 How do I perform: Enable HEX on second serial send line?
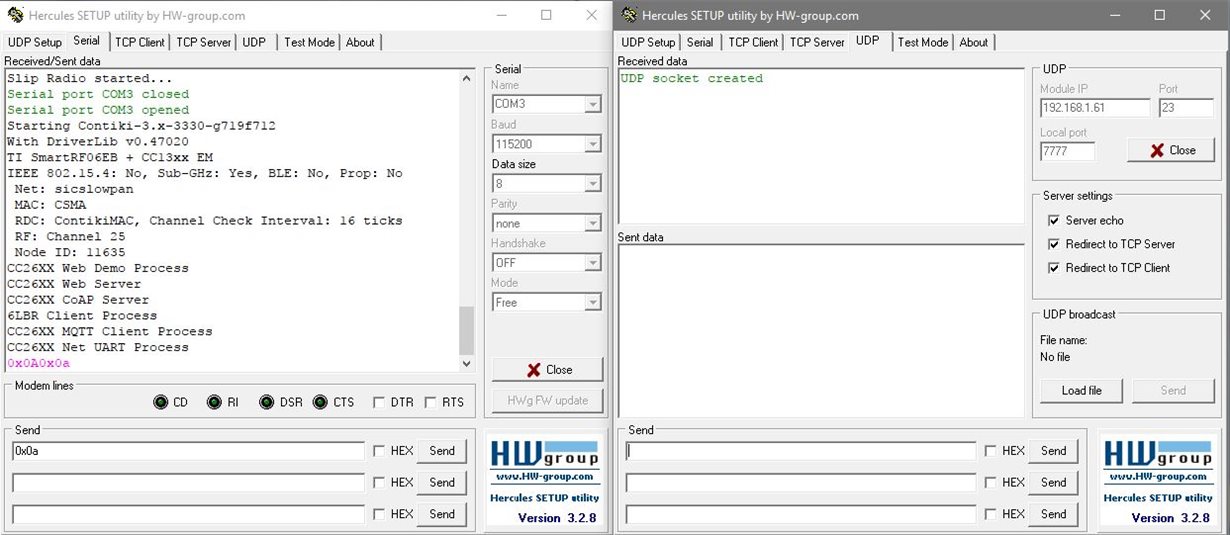point(379,482)
